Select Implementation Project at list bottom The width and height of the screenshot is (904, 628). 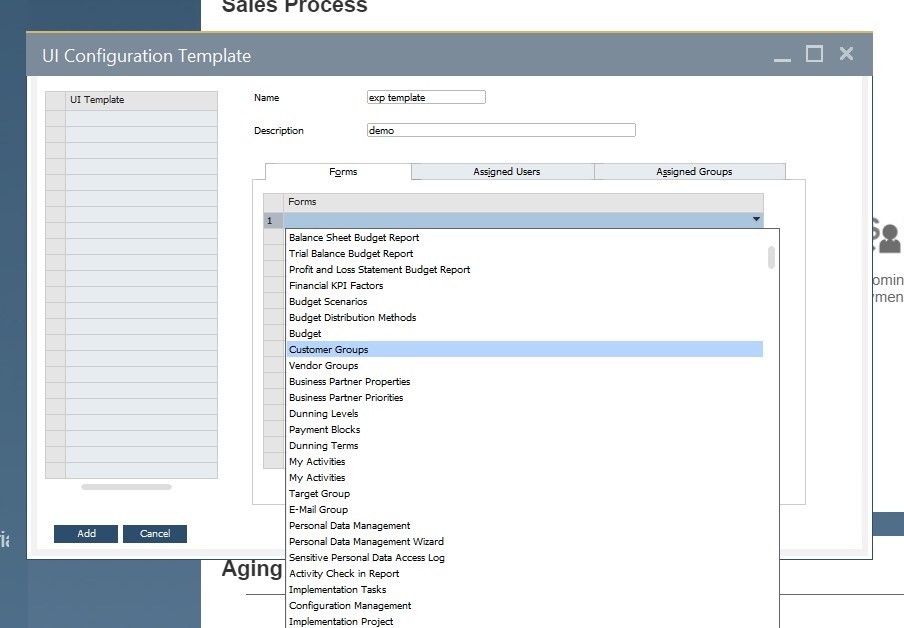click(x=340, y=621)
